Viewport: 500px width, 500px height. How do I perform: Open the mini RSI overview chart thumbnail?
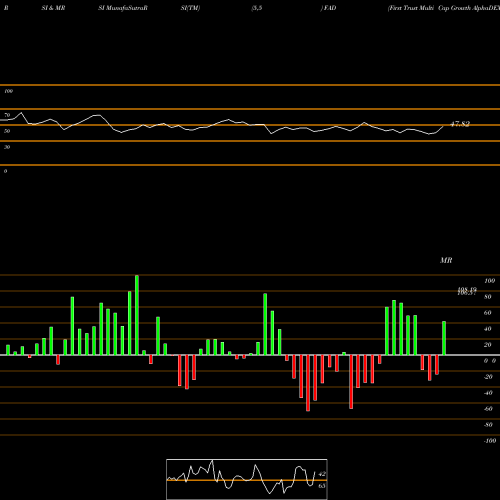(247, 479)
